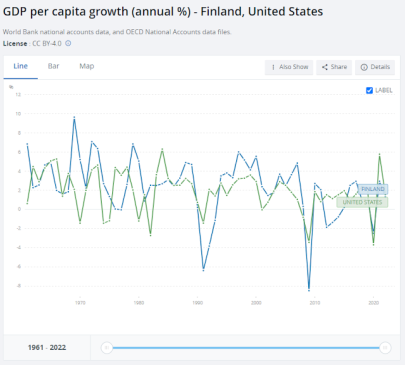Click the blue year range slider track

(x=246, y=348)
